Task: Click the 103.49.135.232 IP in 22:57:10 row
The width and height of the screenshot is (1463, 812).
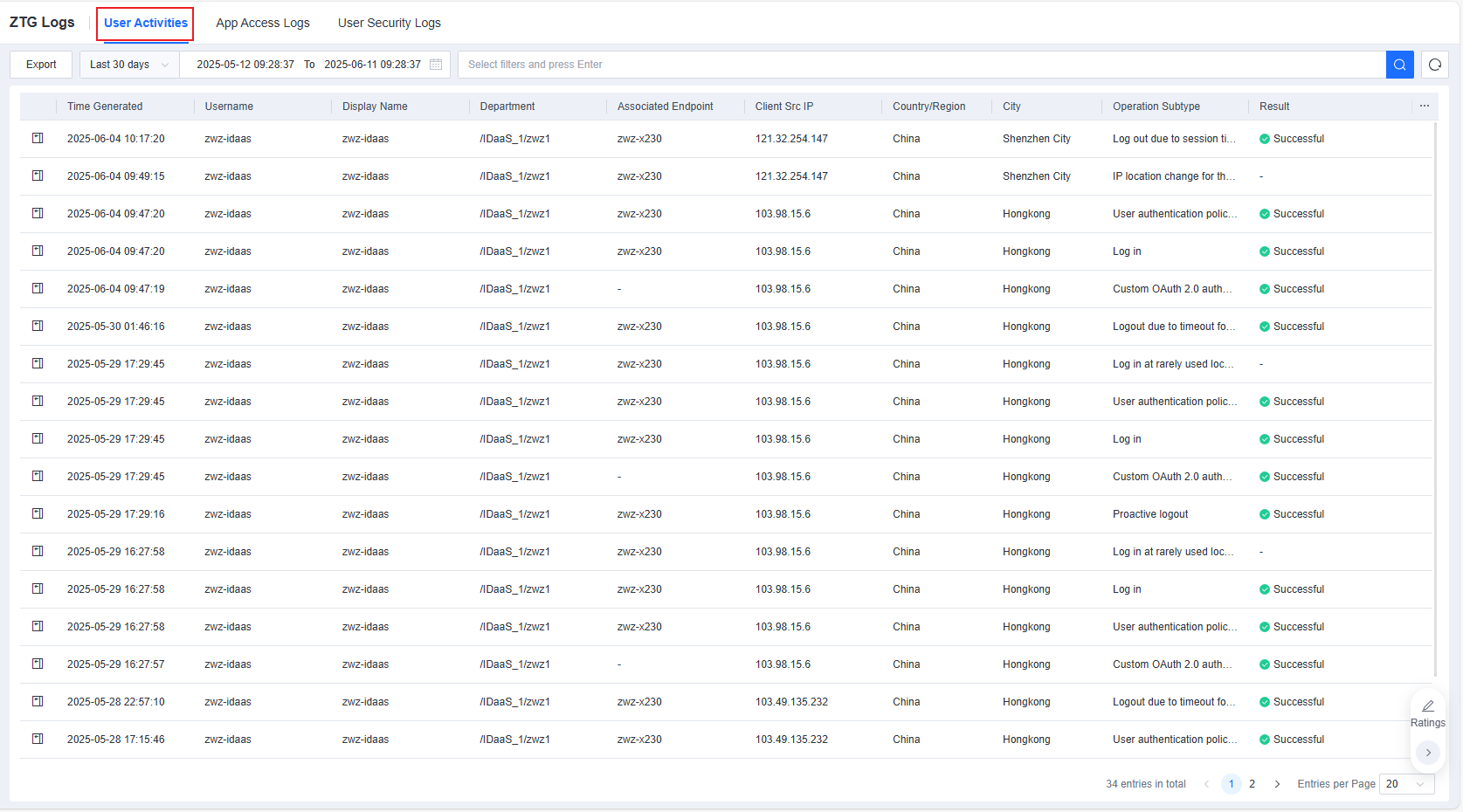Action: pos(791,702)
